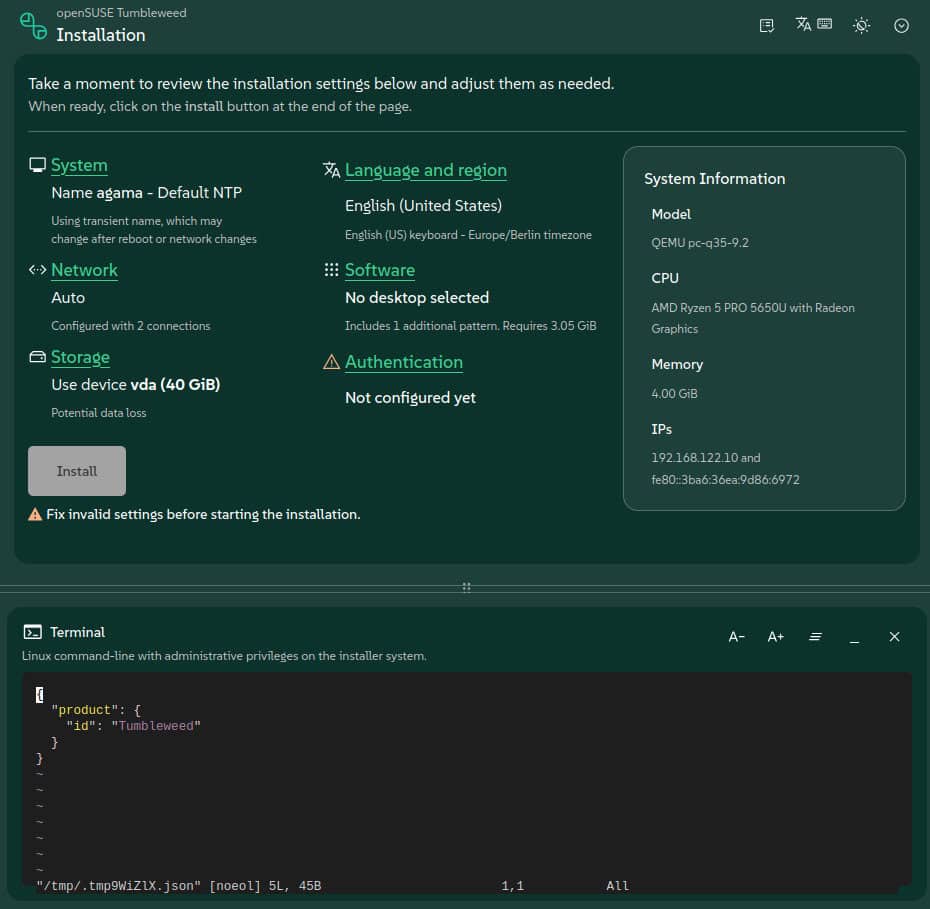The height and width of the screenshot is (909, 930).
Task: Open the Authentication settings link
Action: coord(403,362)
